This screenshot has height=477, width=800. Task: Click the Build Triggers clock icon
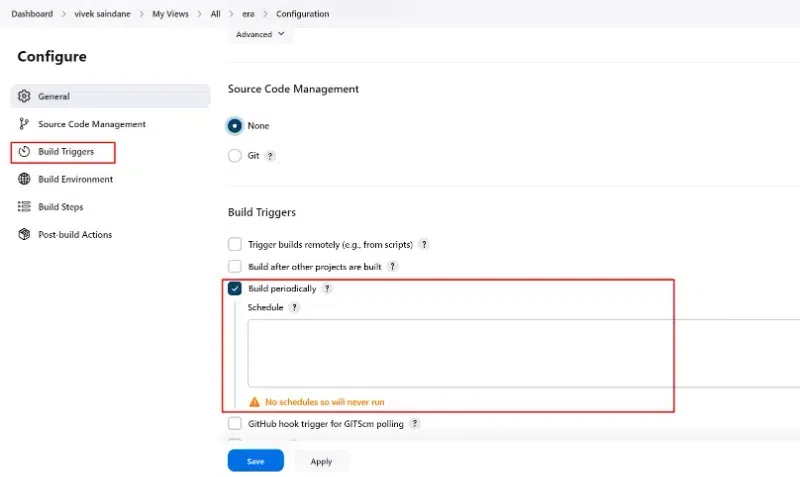(x=25, y=152)
